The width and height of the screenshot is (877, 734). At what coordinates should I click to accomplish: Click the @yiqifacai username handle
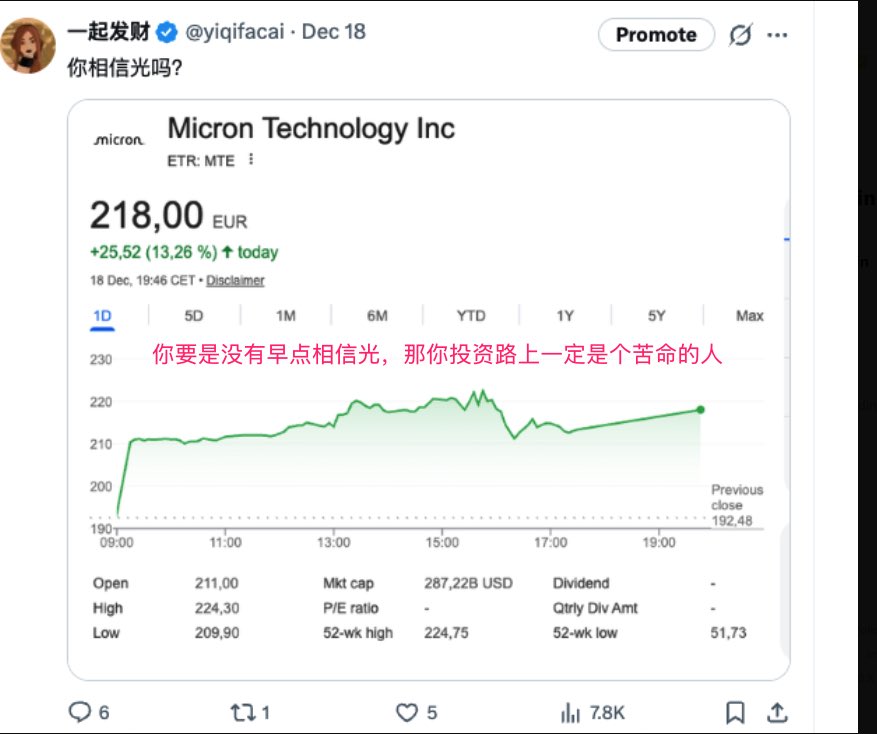[x=236, y=32]
